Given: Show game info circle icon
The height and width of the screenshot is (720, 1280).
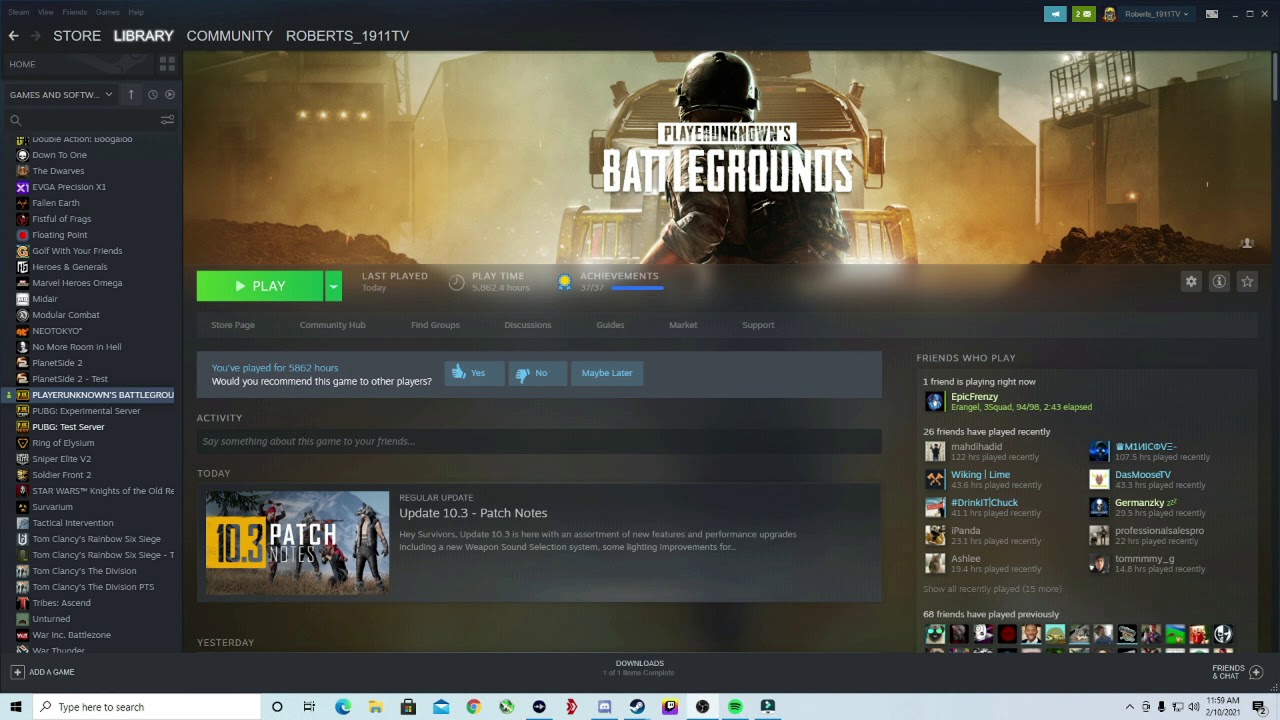Looking at the screenshot, I should click(1219, 282).
